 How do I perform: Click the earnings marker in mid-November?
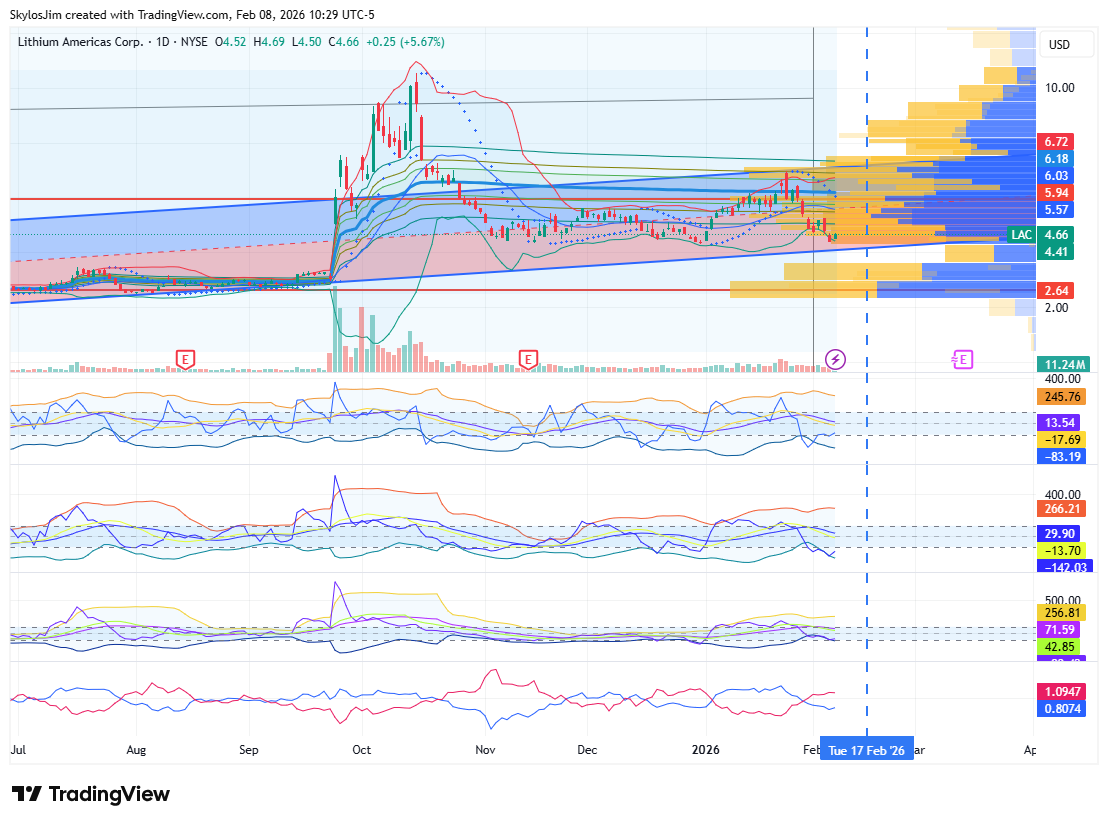(528, 358)
